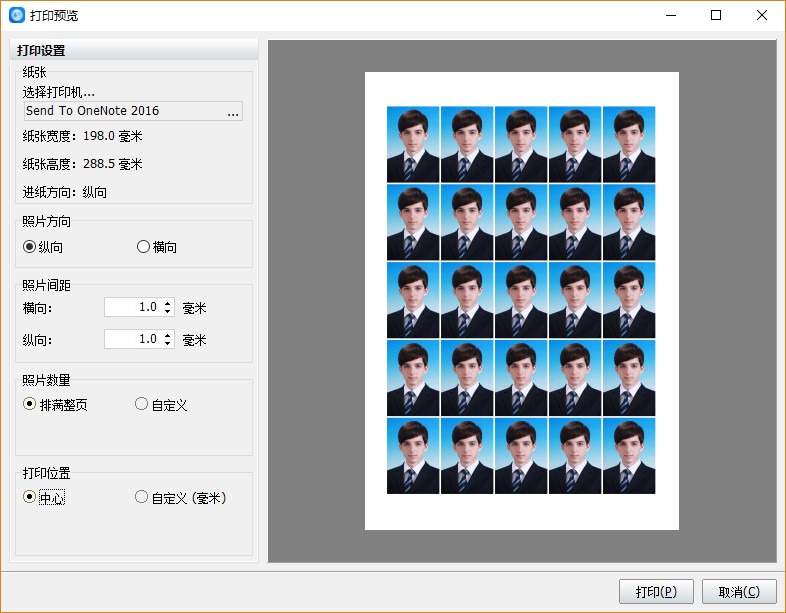Select the 横向 photo orientation radio button
The width and height of the screenshot is (786, 613).
tap(143, 247)
